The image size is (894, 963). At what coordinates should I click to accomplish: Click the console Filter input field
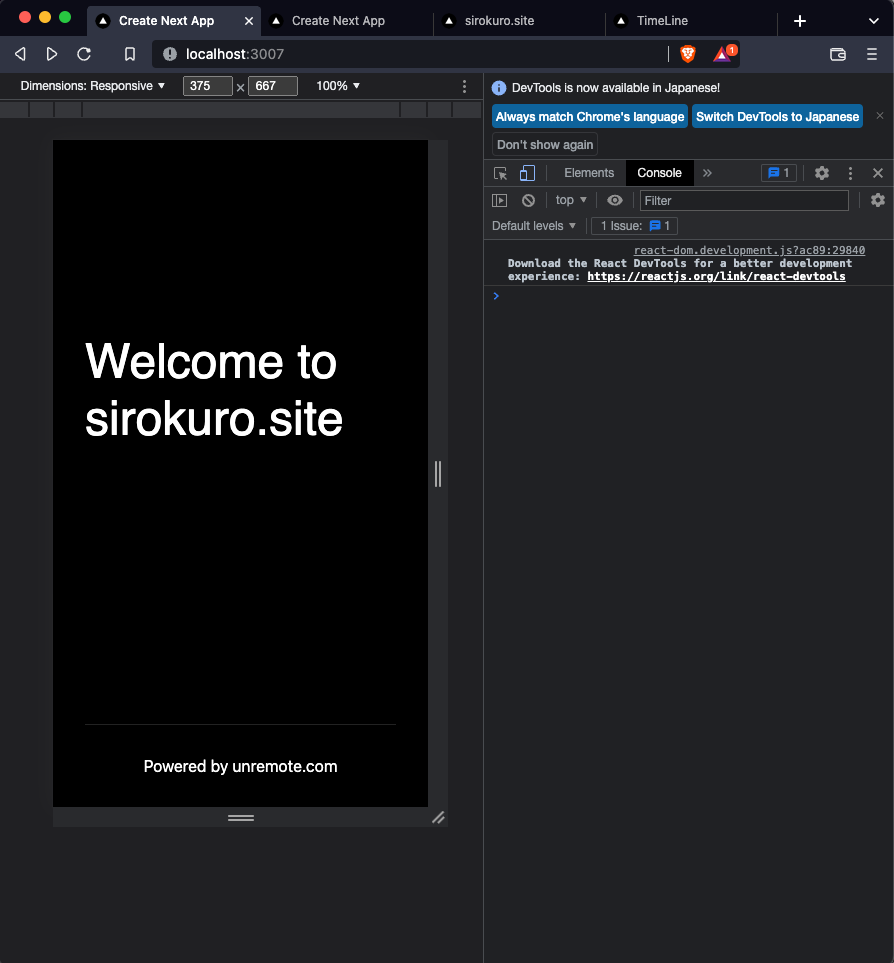744,200
